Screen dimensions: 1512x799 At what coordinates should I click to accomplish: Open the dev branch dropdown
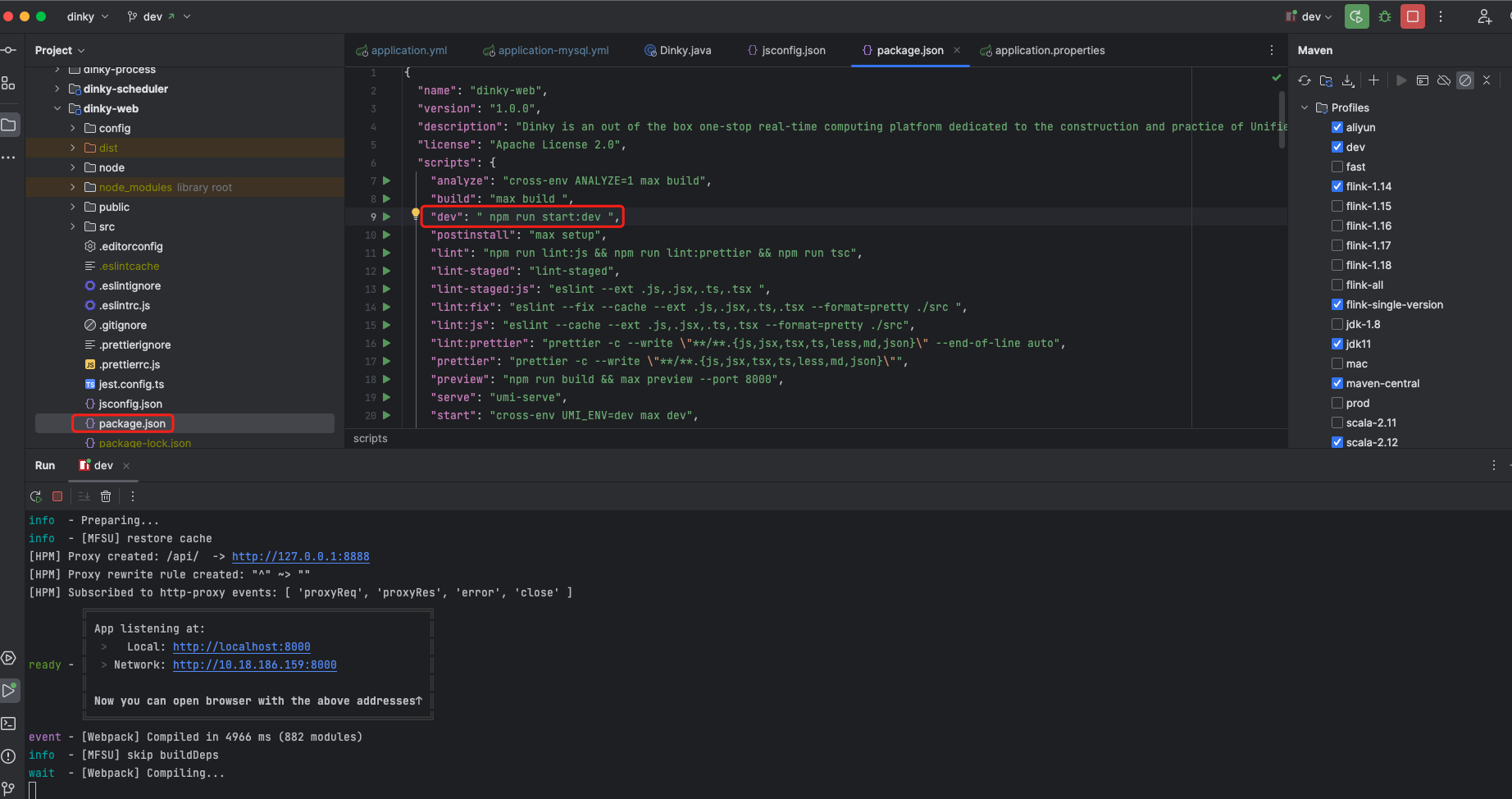pos(162,16)
